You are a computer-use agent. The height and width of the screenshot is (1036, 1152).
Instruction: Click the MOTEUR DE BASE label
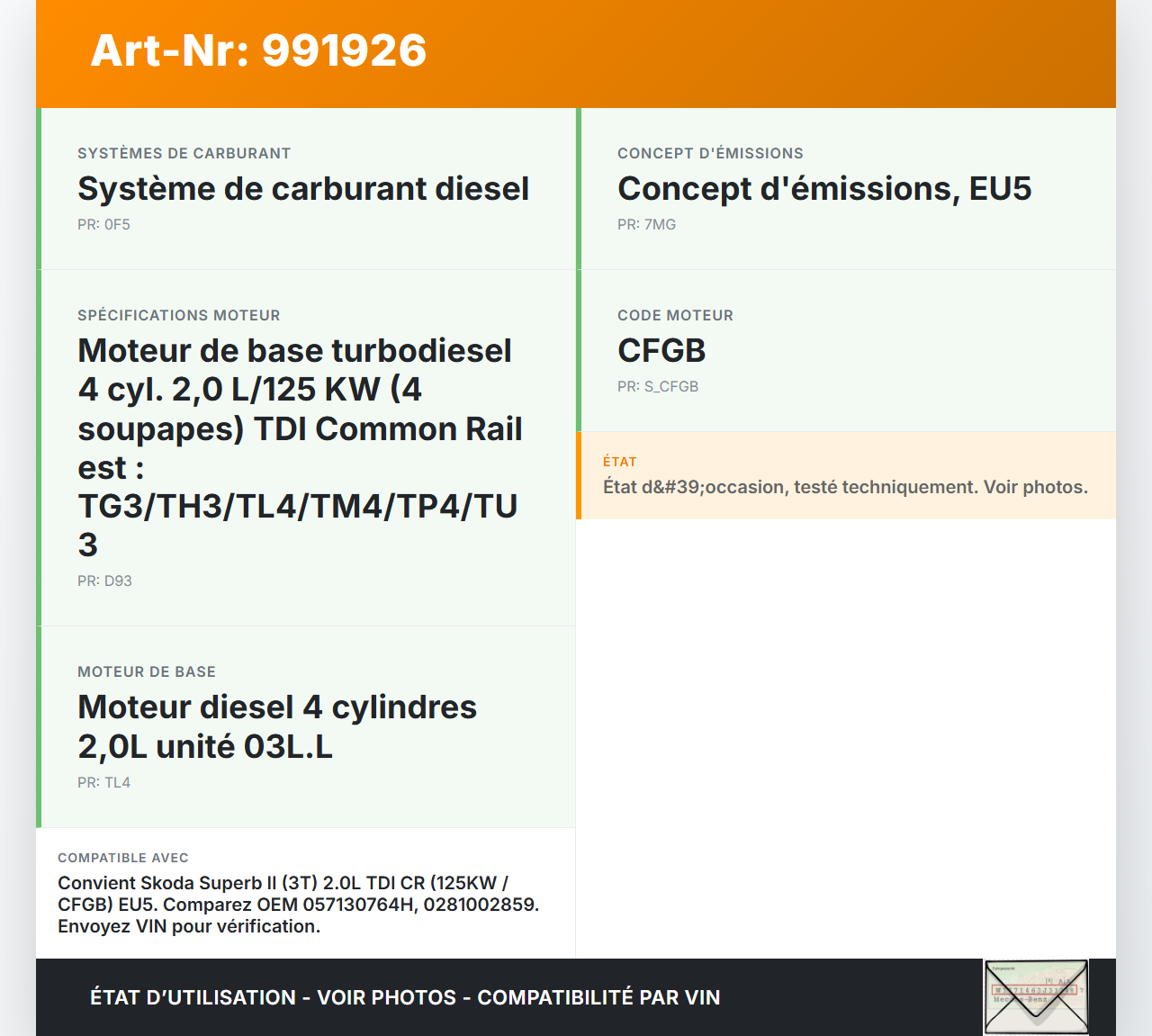point(147,672)
